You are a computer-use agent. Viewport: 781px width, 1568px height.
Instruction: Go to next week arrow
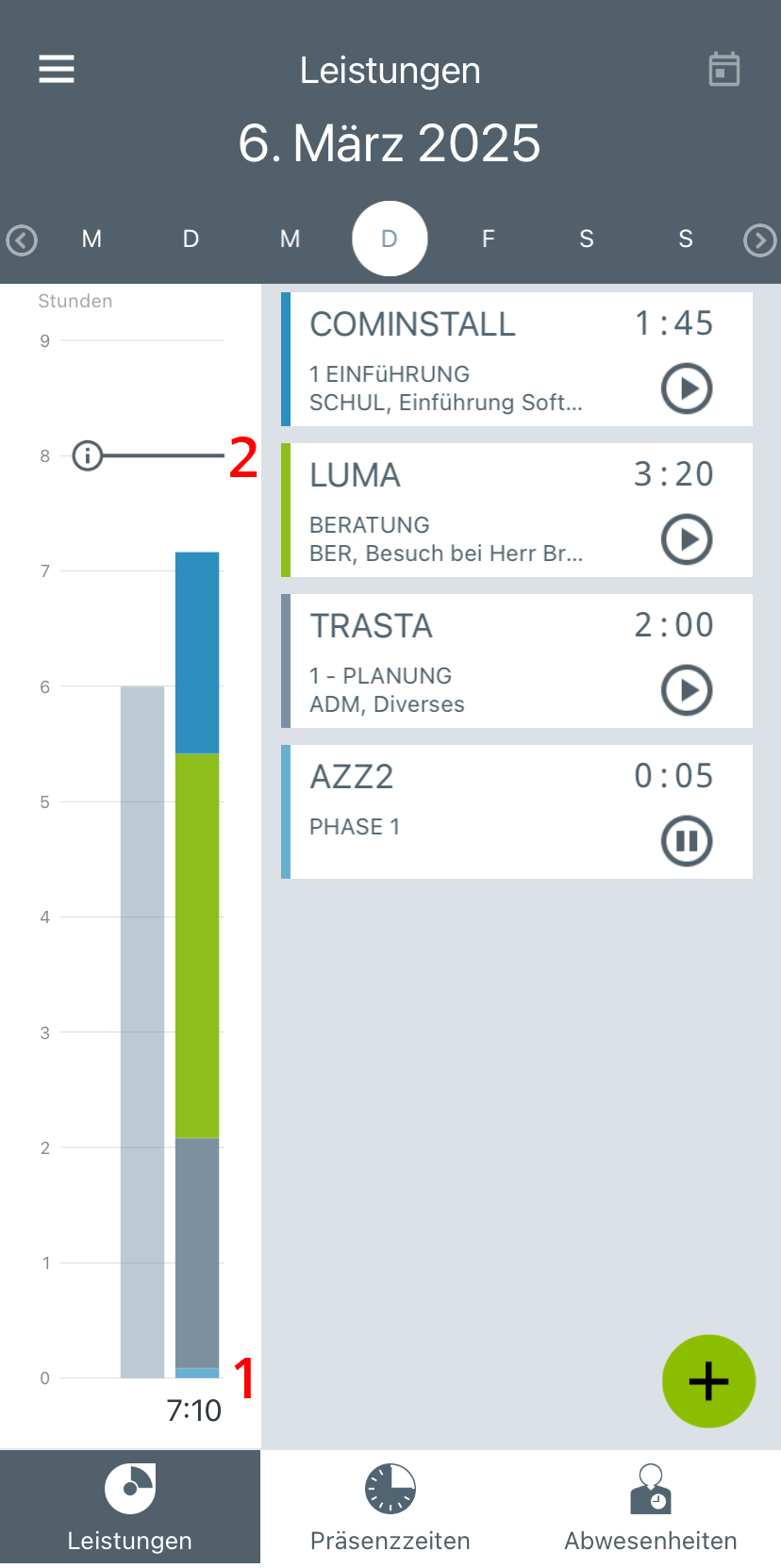[x=759, y=240]
